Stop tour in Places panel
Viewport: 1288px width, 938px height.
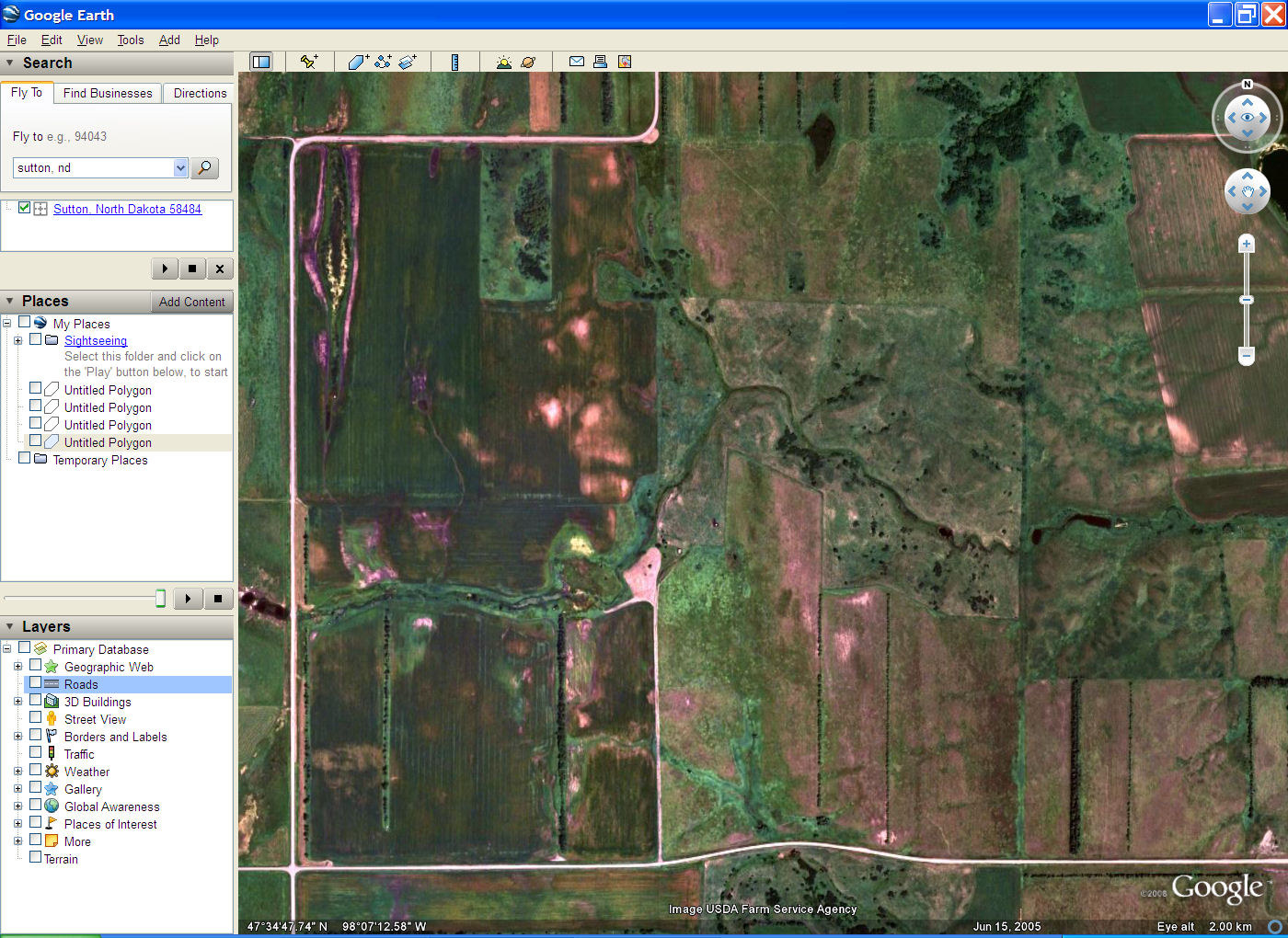tap(218, 599)
